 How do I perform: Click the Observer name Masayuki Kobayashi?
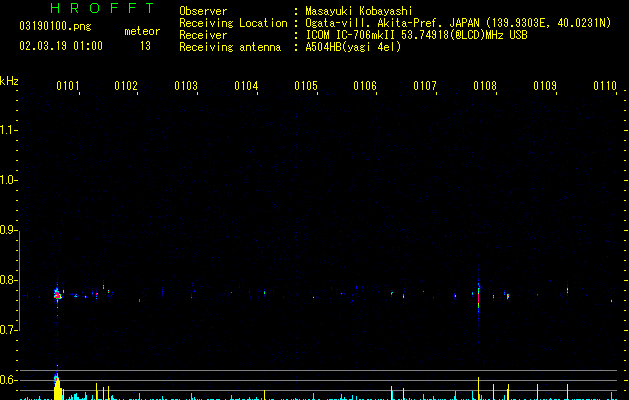coord(359,11)
